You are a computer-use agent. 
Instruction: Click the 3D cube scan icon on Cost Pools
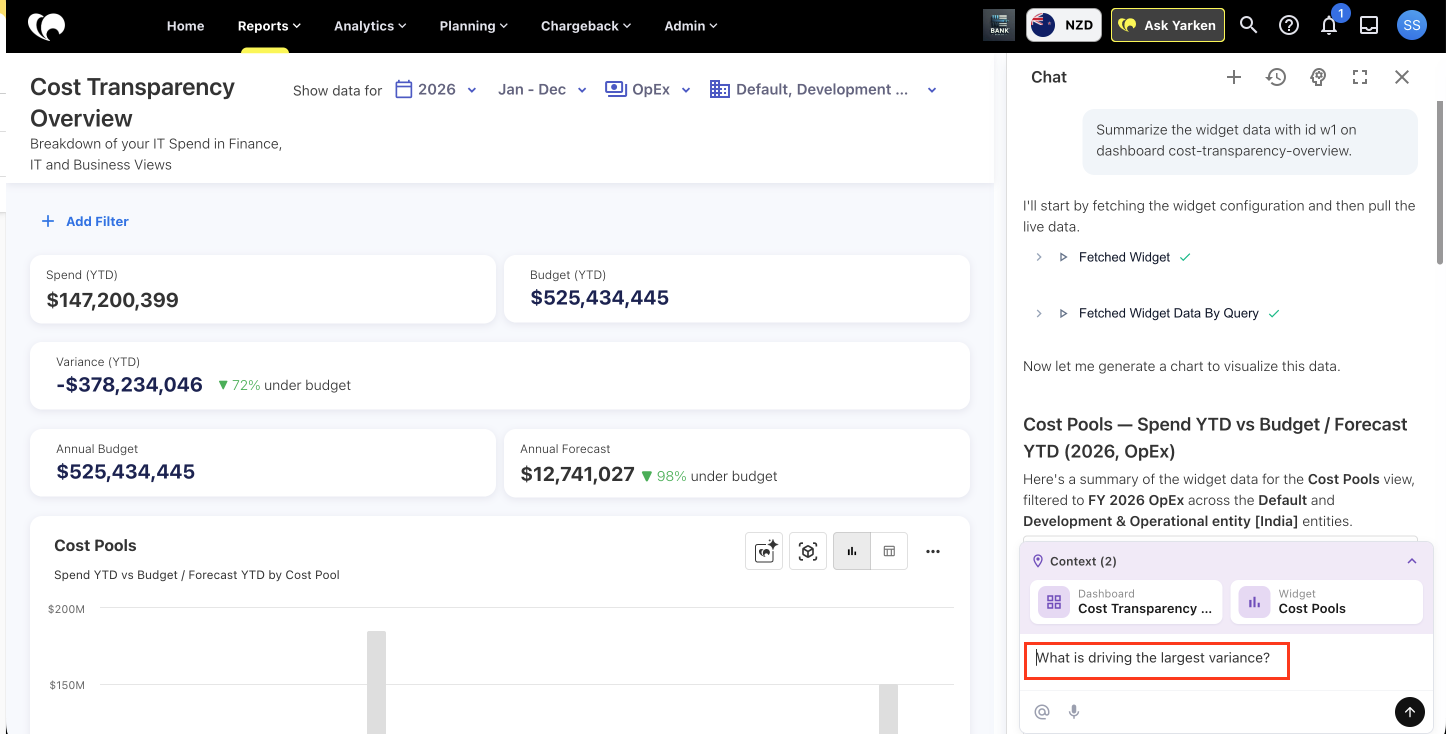click(808, 551)
